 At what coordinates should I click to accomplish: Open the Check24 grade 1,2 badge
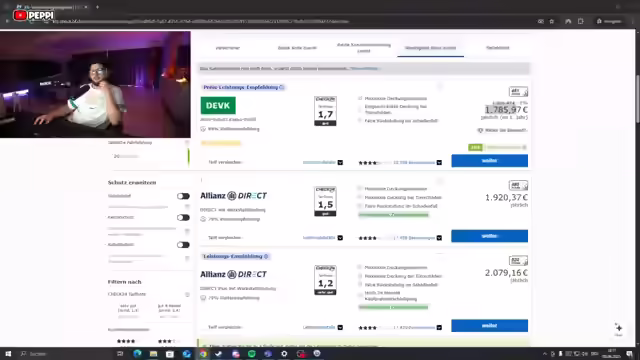tap(325, 280)
